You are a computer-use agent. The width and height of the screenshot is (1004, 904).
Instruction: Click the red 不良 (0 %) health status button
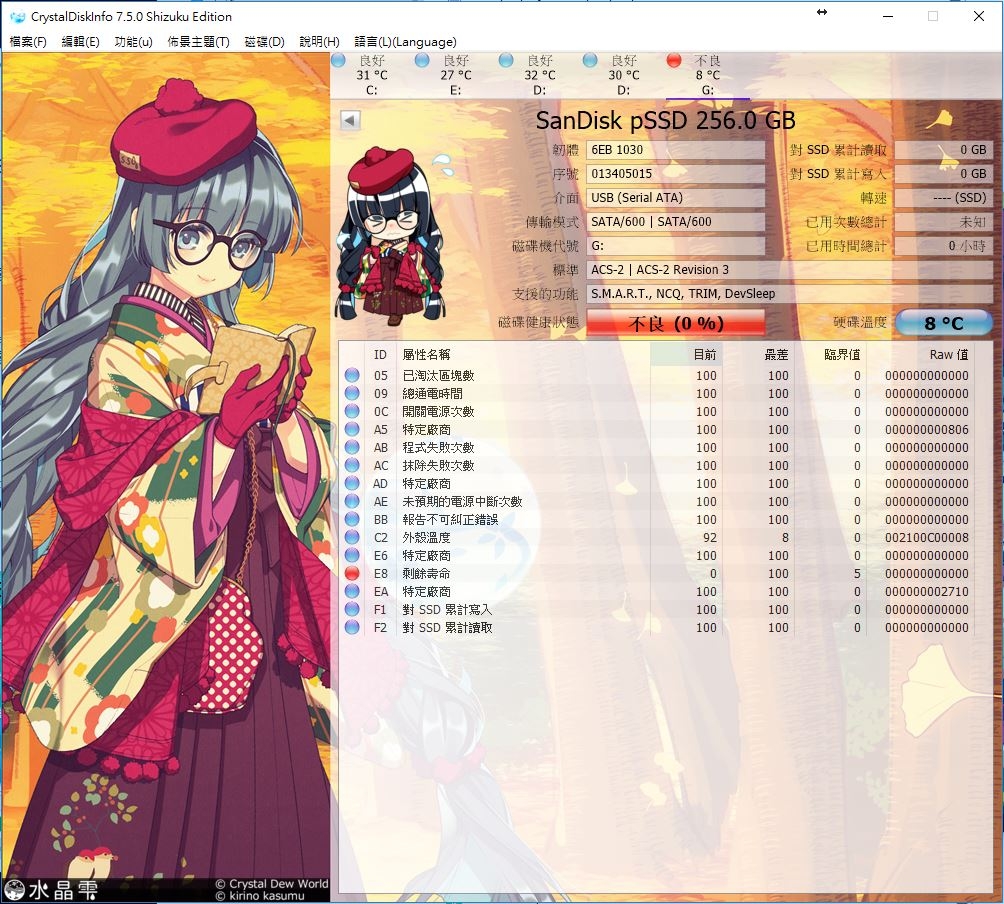pyautogui.click(x=676, y=323)
